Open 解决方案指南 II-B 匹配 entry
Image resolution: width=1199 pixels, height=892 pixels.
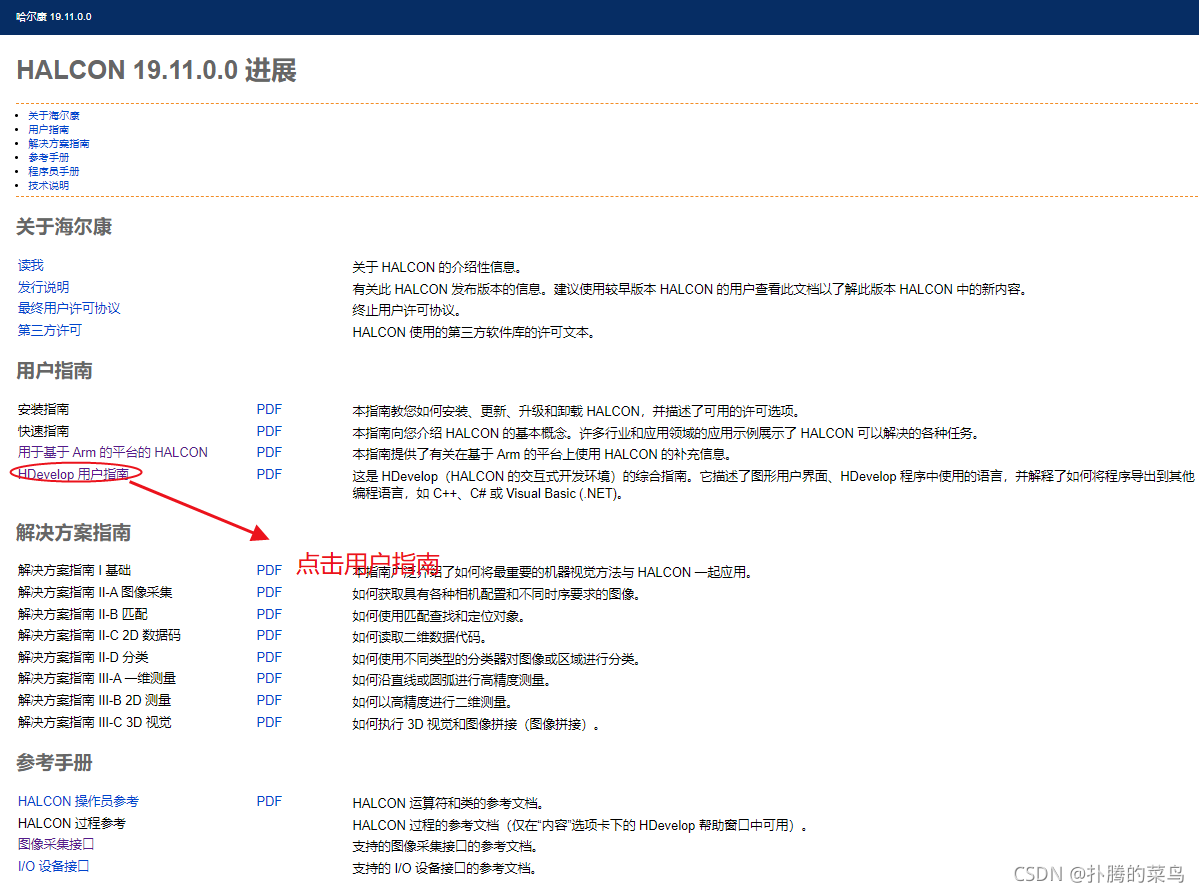point(83,614)
